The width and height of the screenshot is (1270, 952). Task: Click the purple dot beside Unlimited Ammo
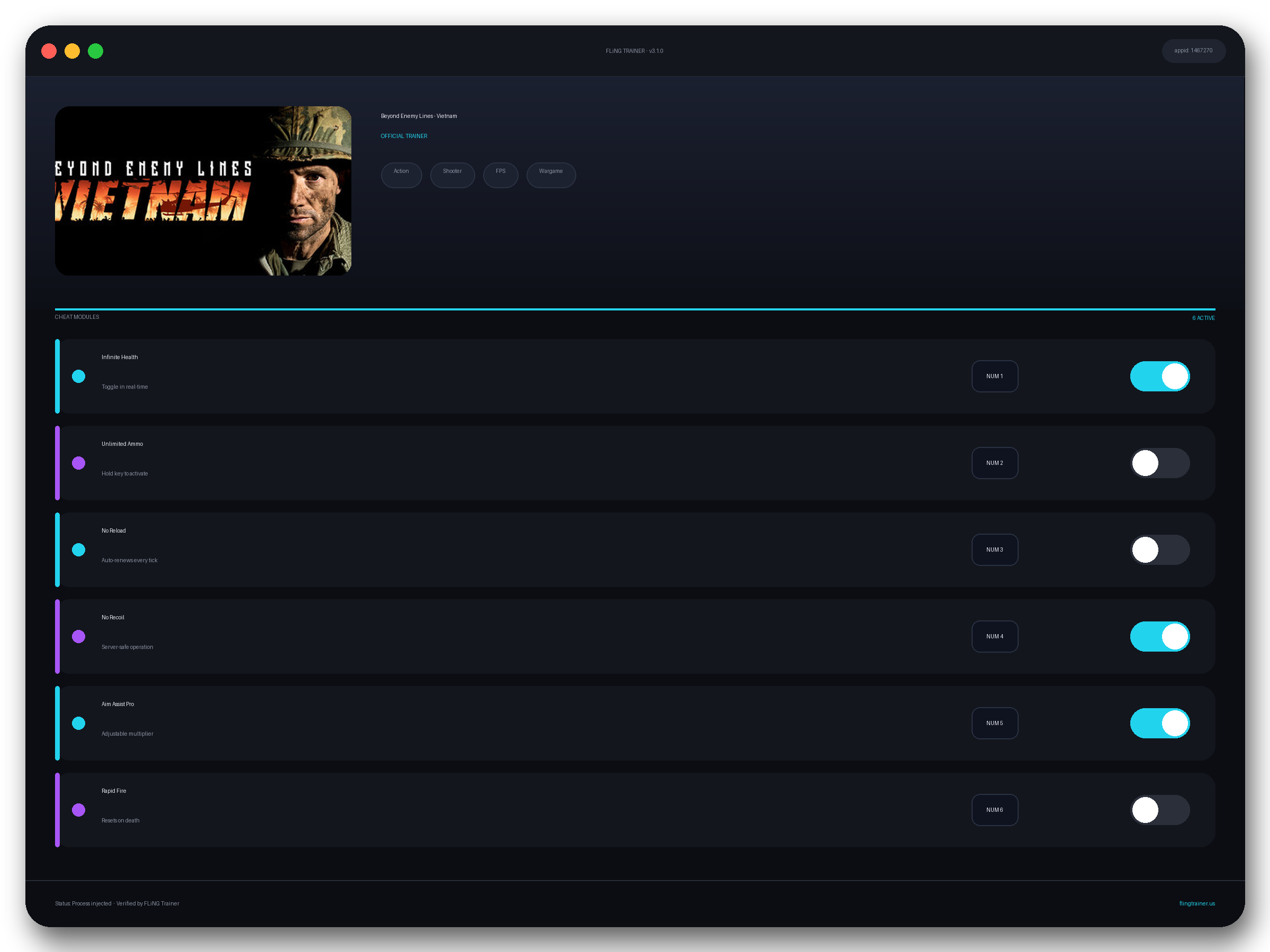tap(79, 463)
